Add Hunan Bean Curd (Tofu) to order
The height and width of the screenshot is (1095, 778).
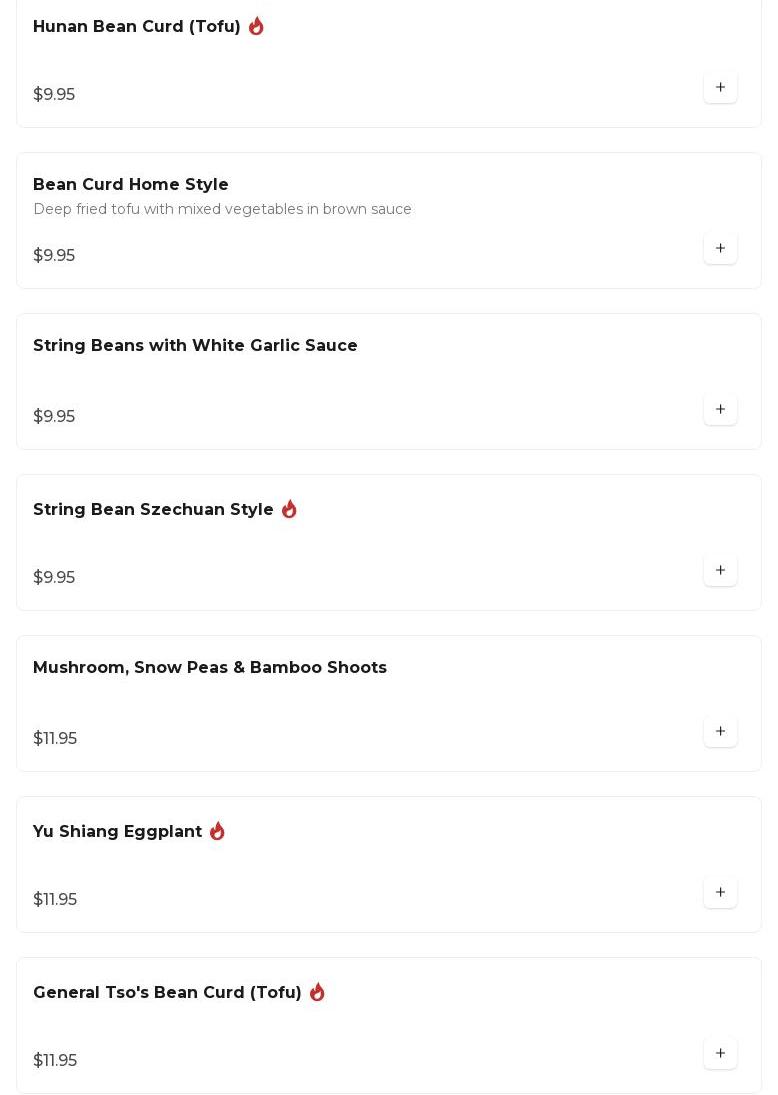pos(720,87)
